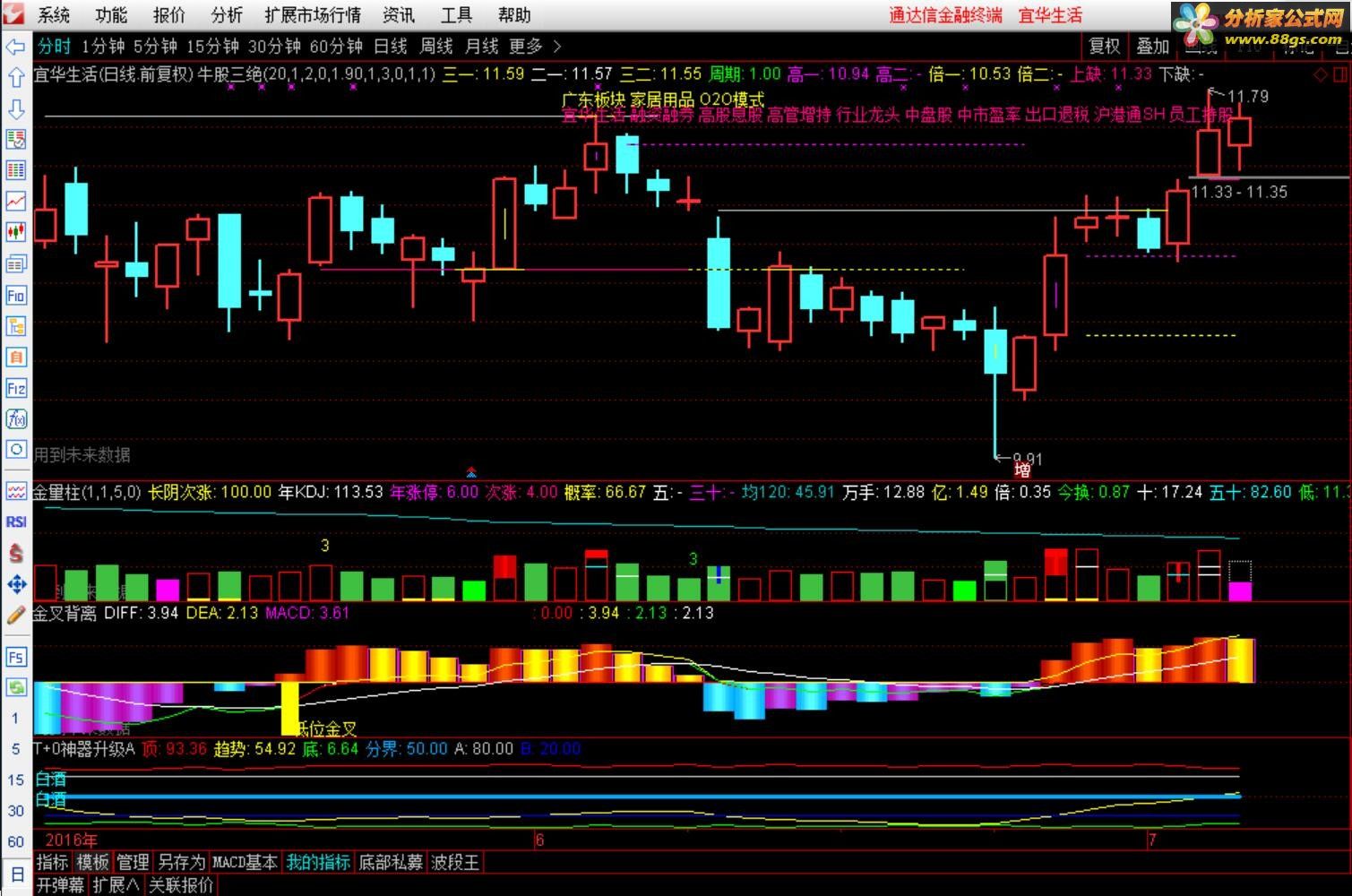Open the yellow tree structure icon

click(x=15, y=326)
